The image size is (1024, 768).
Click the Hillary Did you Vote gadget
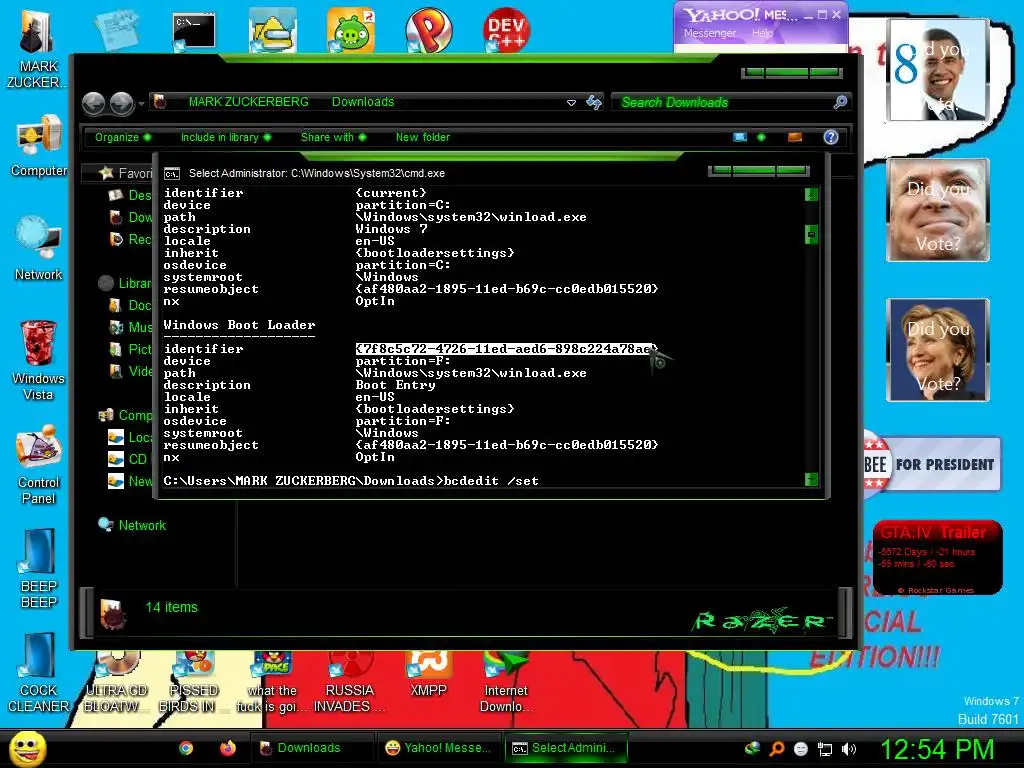tap(938, 350)
